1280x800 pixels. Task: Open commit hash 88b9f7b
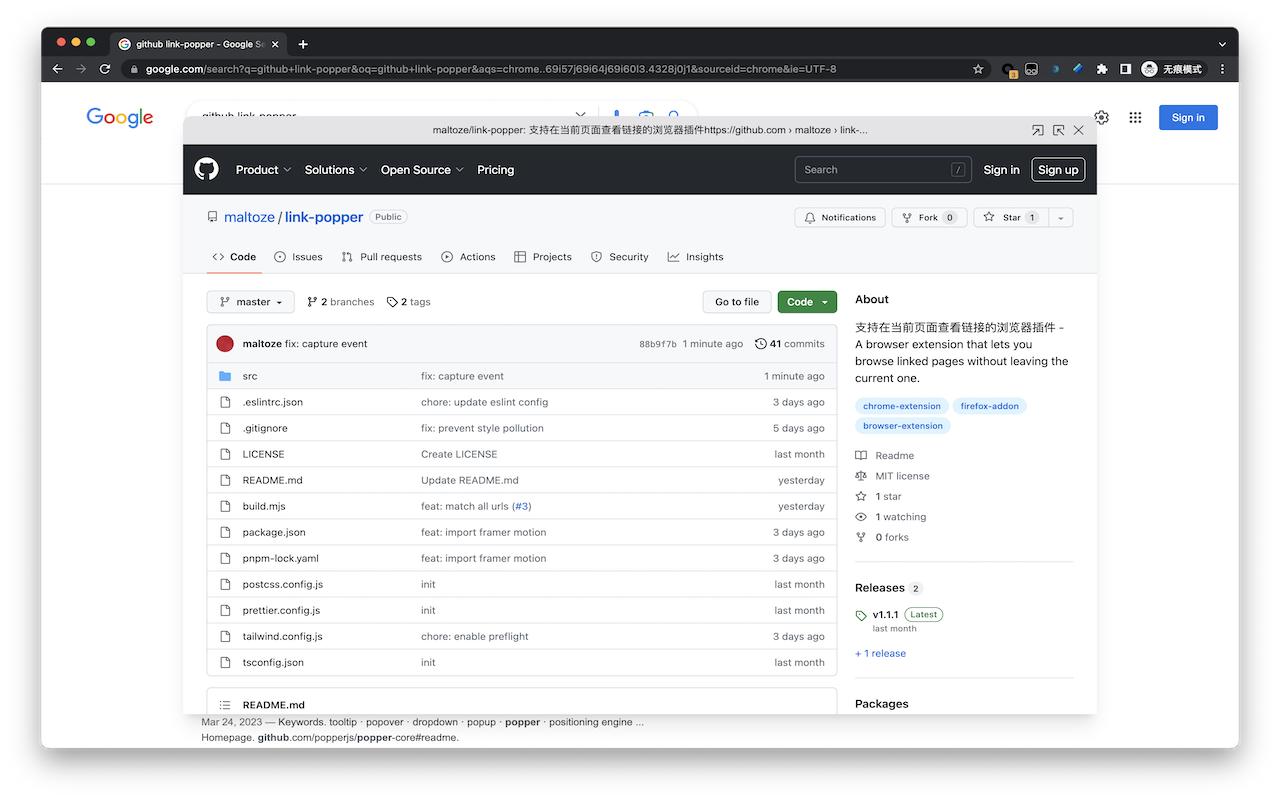(658, 344)
